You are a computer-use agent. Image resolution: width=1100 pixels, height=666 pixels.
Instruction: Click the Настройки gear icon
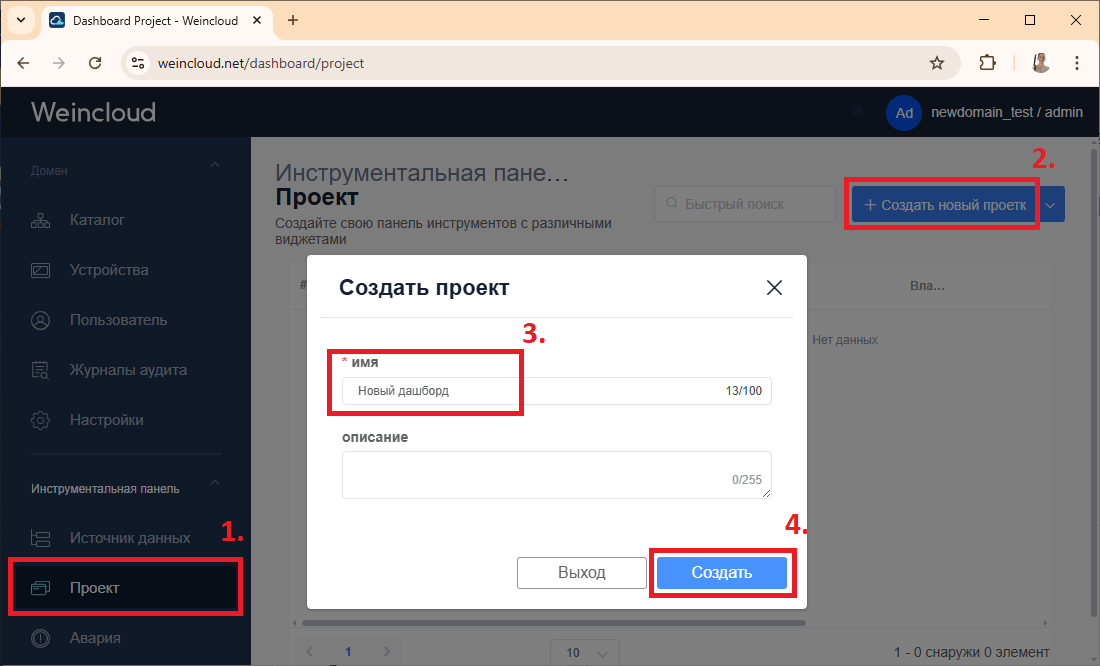tap(41, 420)
